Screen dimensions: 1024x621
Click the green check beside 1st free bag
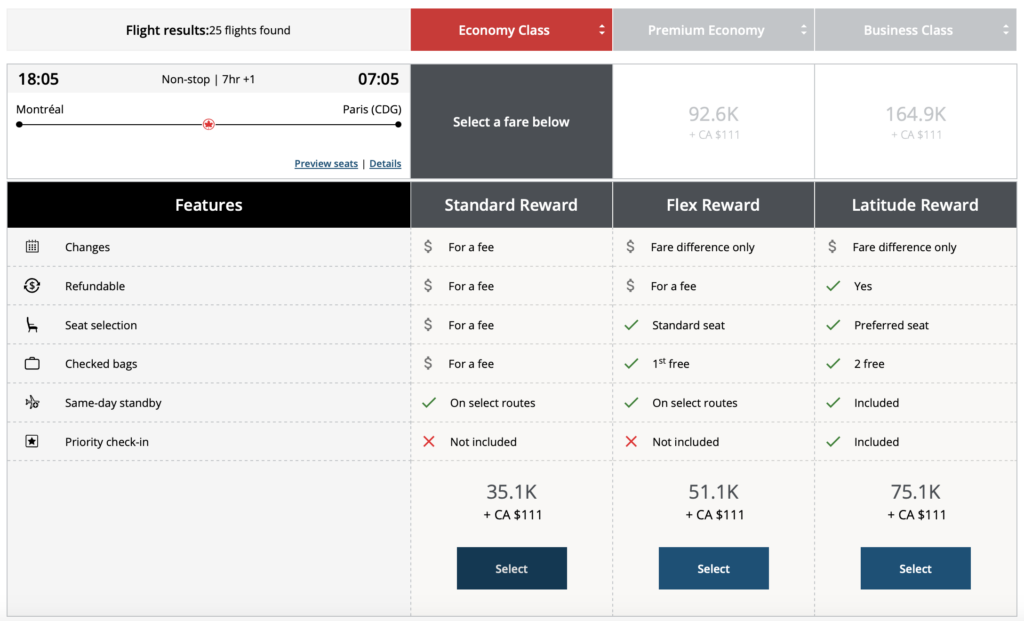[x=633, y=364]
